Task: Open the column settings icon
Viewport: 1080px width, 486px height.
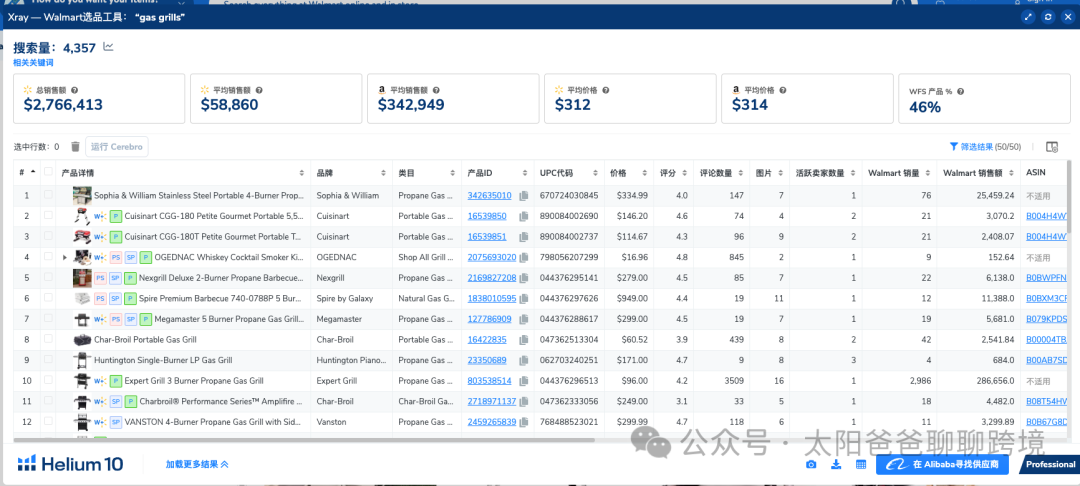Action: [1052, 147]
